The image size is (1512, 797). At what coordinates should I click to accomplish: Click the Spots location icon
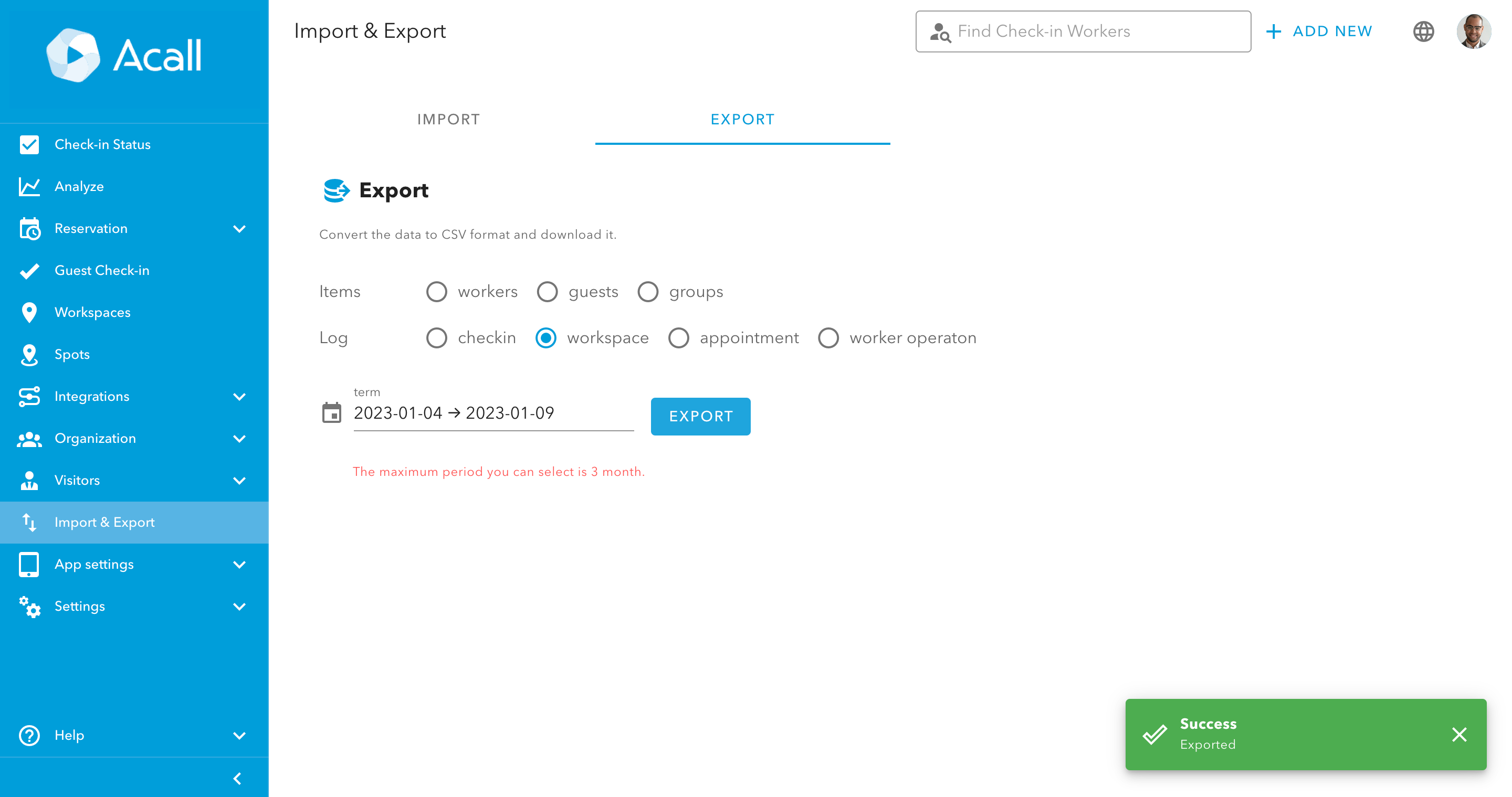pyautogui.click(x=29, y=355)
